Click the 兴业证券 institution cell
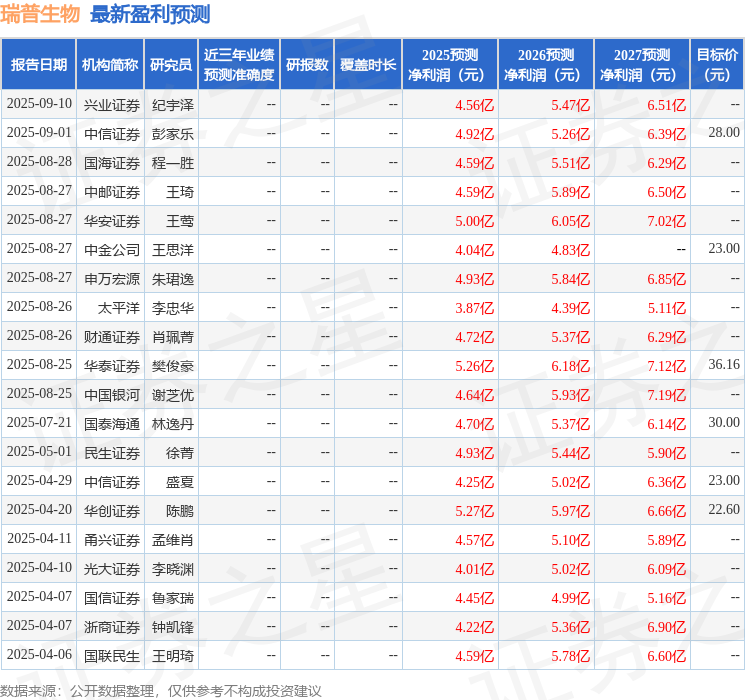This screenshot has width=745, height=700. pos(112,105)
